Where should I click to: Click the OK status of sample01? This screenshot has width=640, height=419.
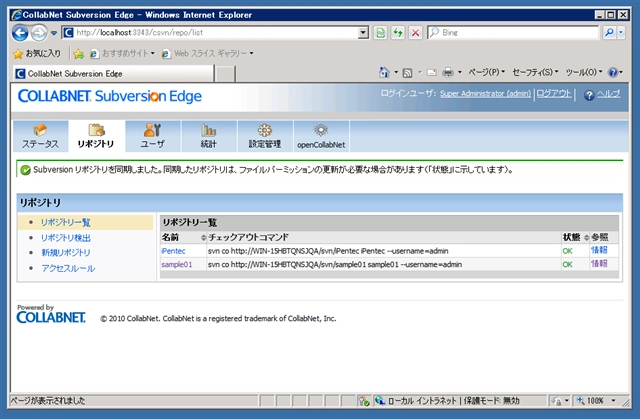point(567,264)
